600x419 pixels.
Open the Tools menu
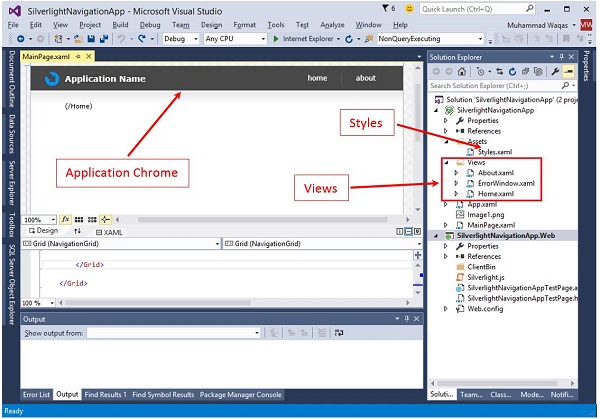pyautogui.click(x=276, y=25)
